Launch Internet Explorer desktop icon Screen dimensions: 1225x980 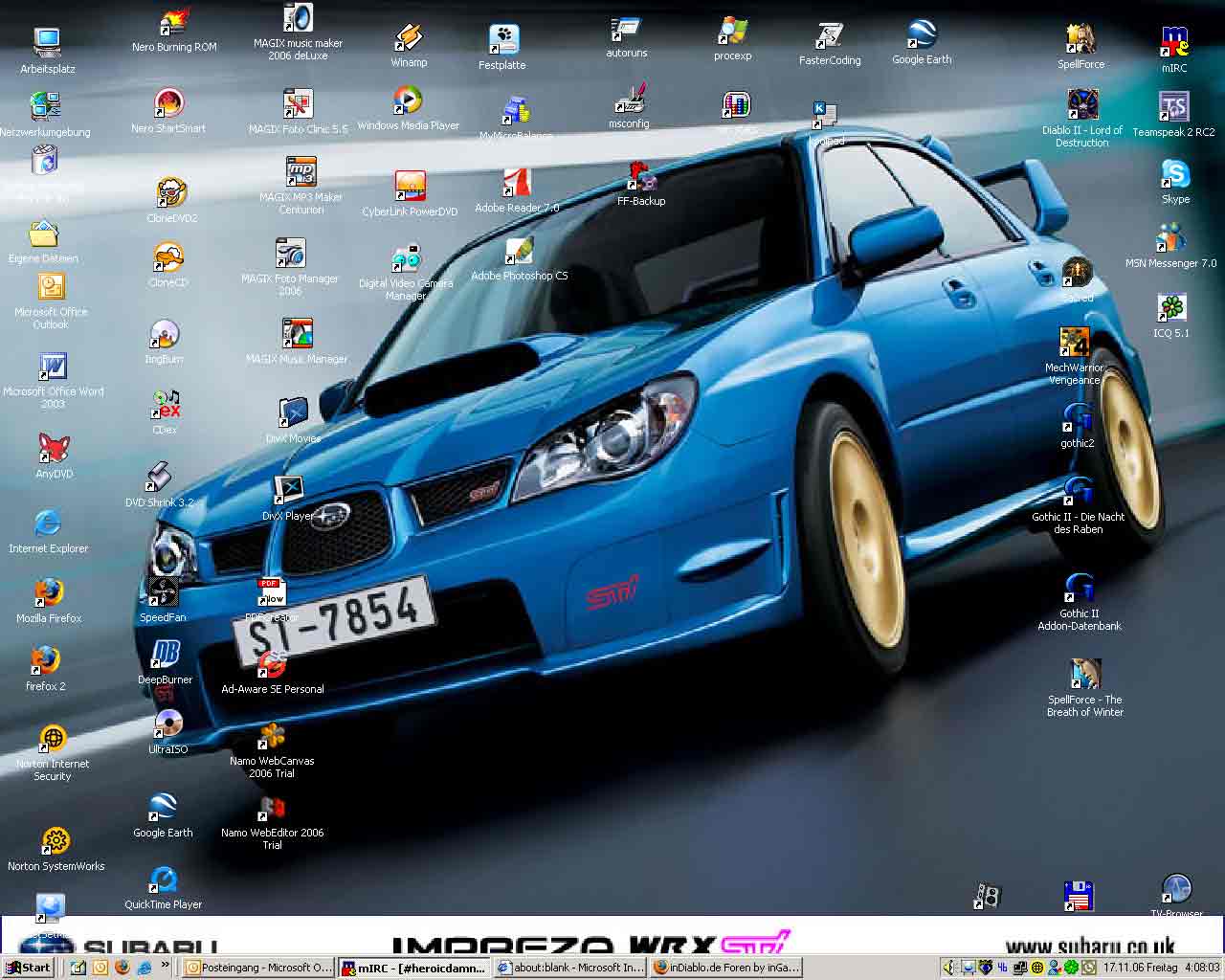point(48,523)
